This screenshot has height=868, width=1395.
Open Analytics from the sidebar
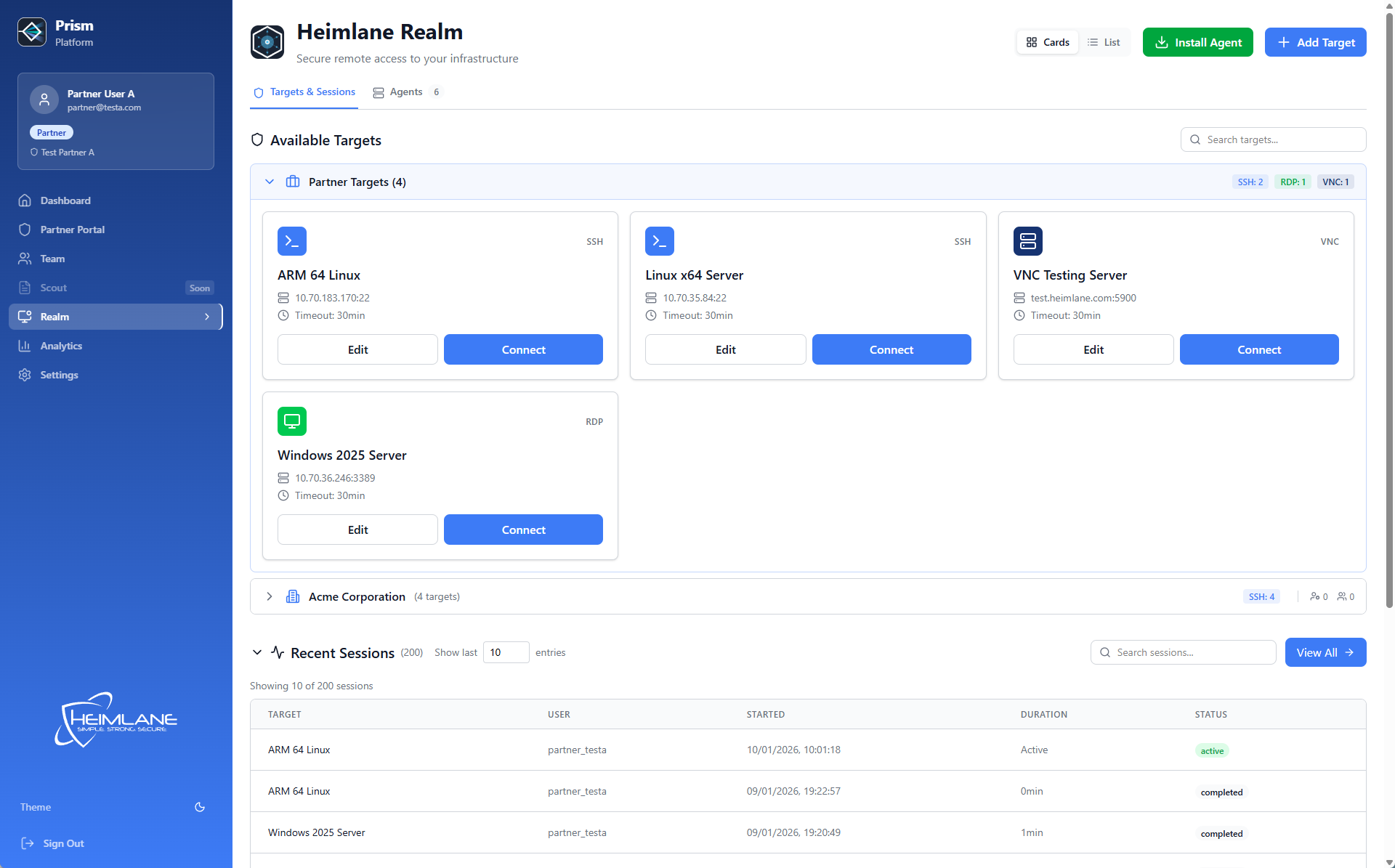(61, 346)
